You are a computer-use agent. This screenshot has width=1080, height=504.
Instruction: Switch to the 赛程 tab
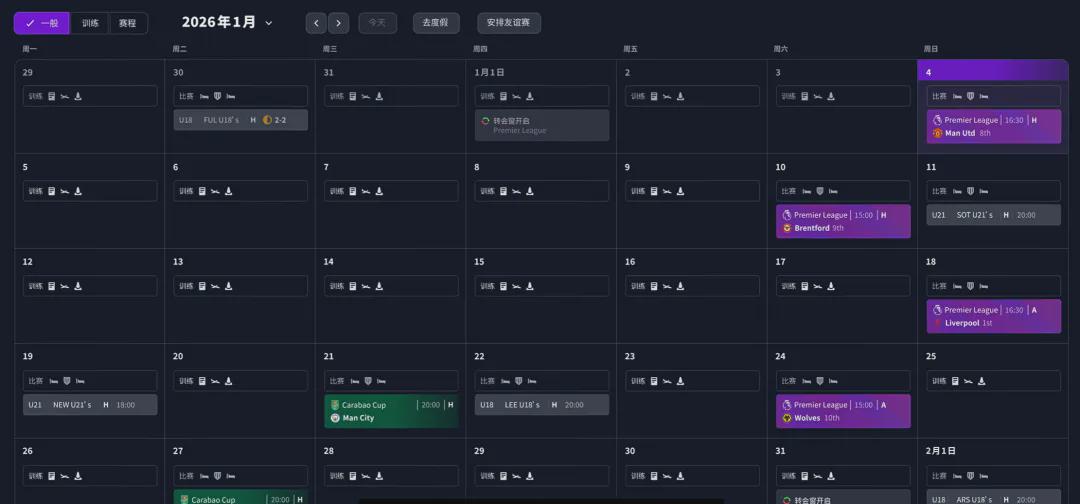[x=126, y=23]
